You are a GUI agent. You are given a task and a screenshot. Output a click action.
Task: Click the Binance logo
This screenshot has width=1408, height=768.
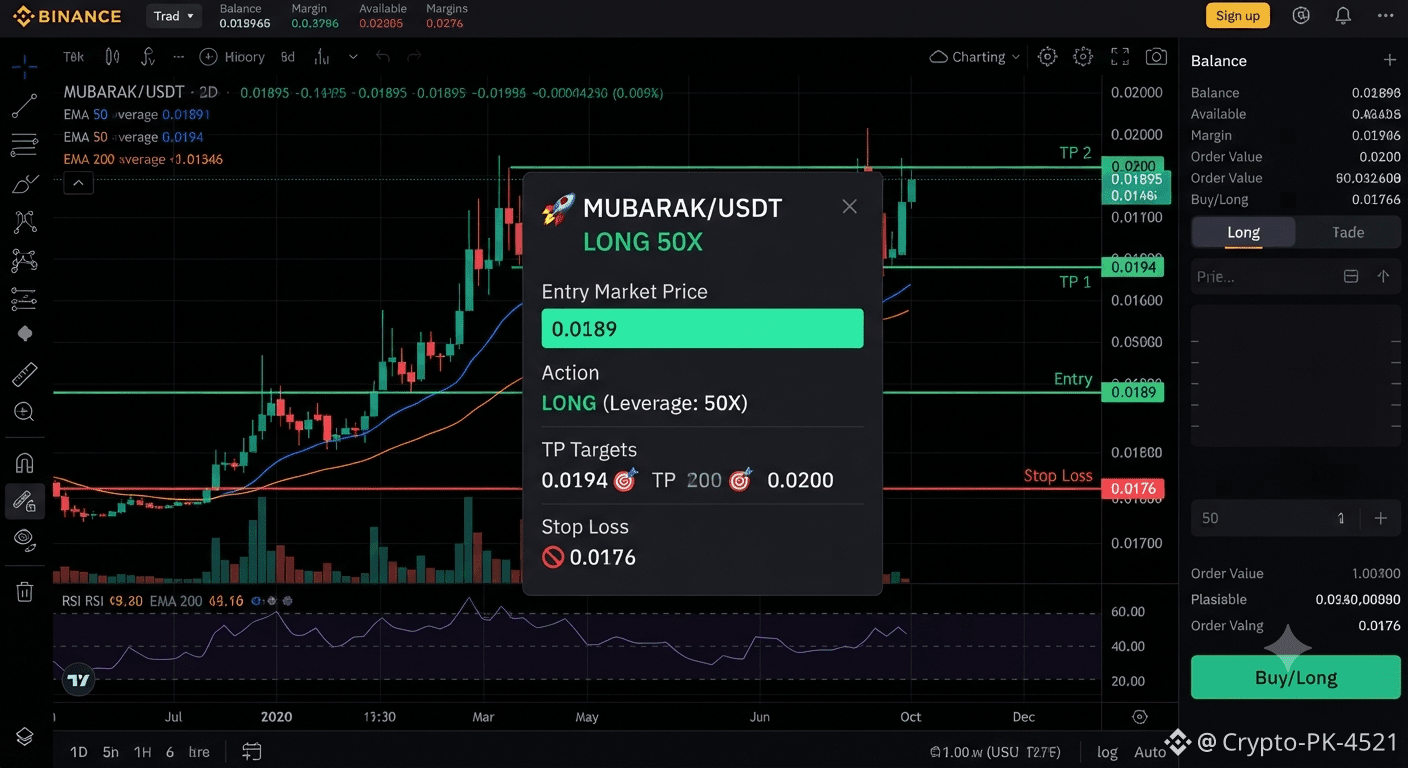click(67, 16)
